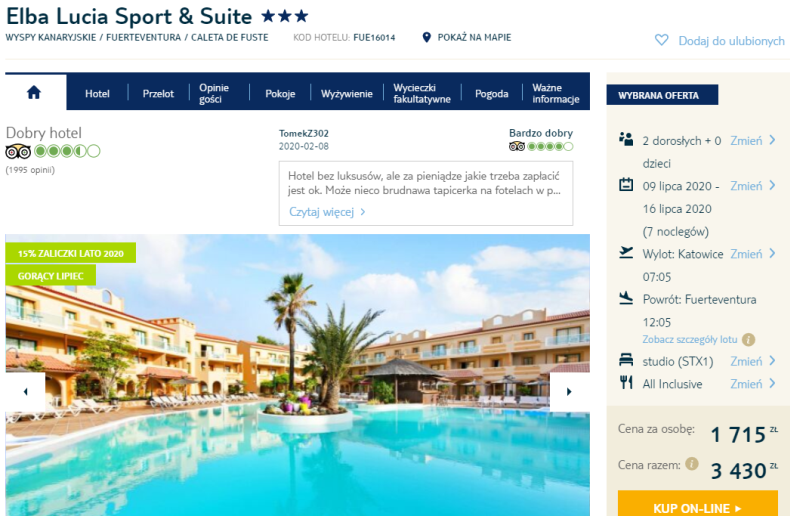Click the KUP ON-LINE button

coord(697,505)
